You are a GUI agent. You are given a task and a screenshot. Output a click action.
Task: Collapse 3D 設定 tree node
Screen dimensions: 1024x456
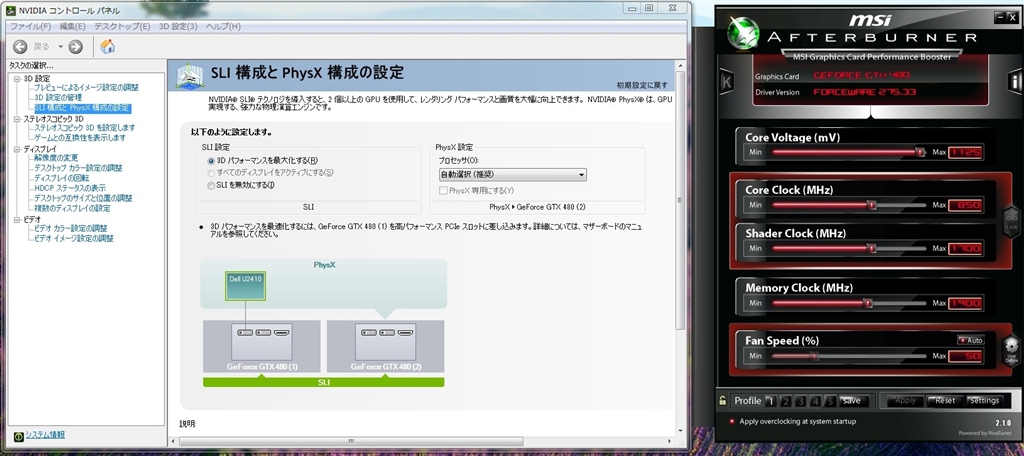(18, 78)
